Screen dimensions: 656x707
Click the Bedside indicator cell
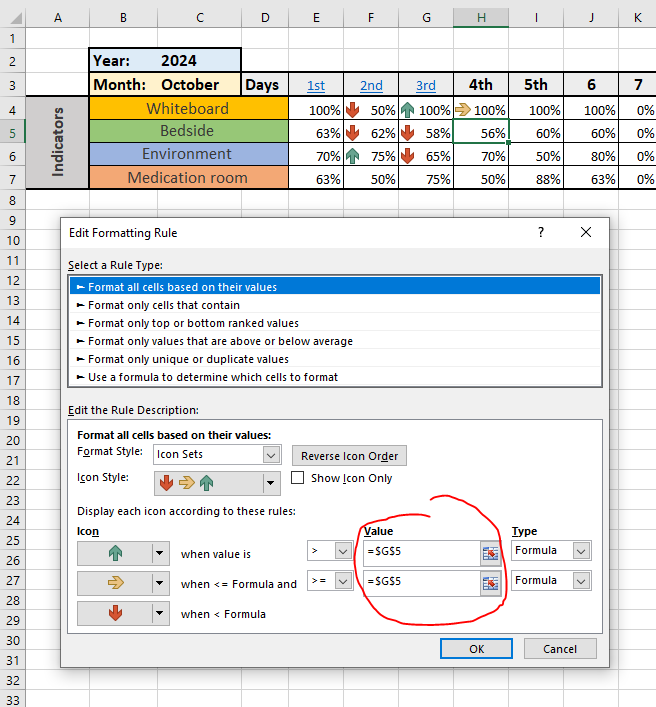(188, 131)
